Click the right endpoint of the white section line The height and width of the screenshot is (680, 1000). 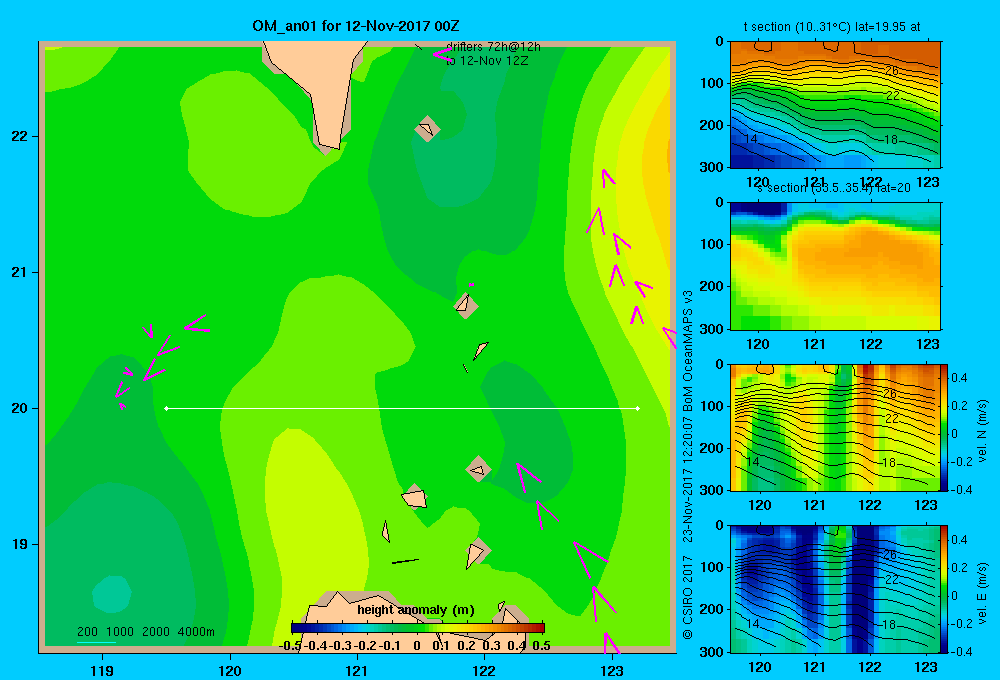point(638,408)
